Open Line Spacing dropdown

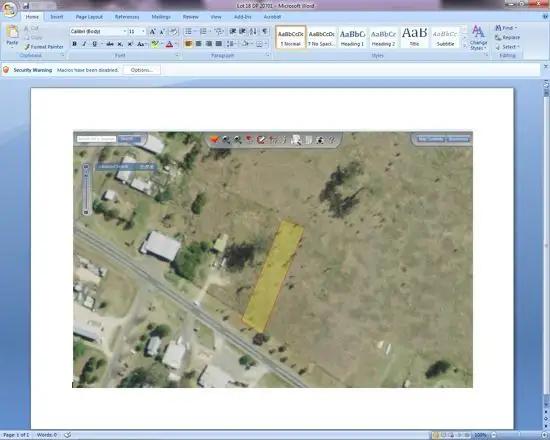(x=231, y=44)
